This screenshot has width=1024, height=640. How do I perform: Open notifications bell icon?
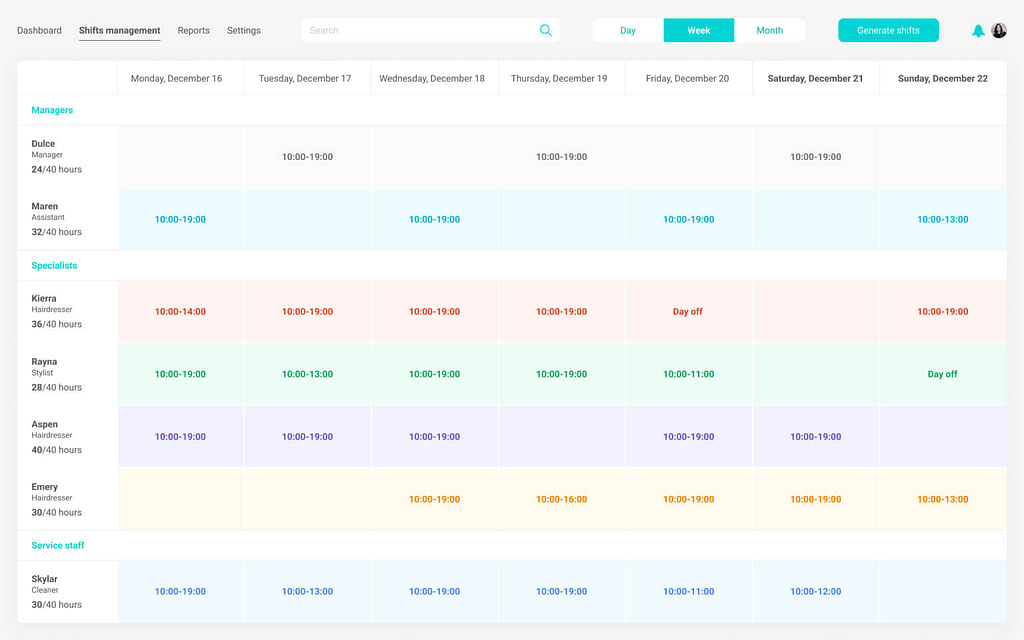[978, 31]
